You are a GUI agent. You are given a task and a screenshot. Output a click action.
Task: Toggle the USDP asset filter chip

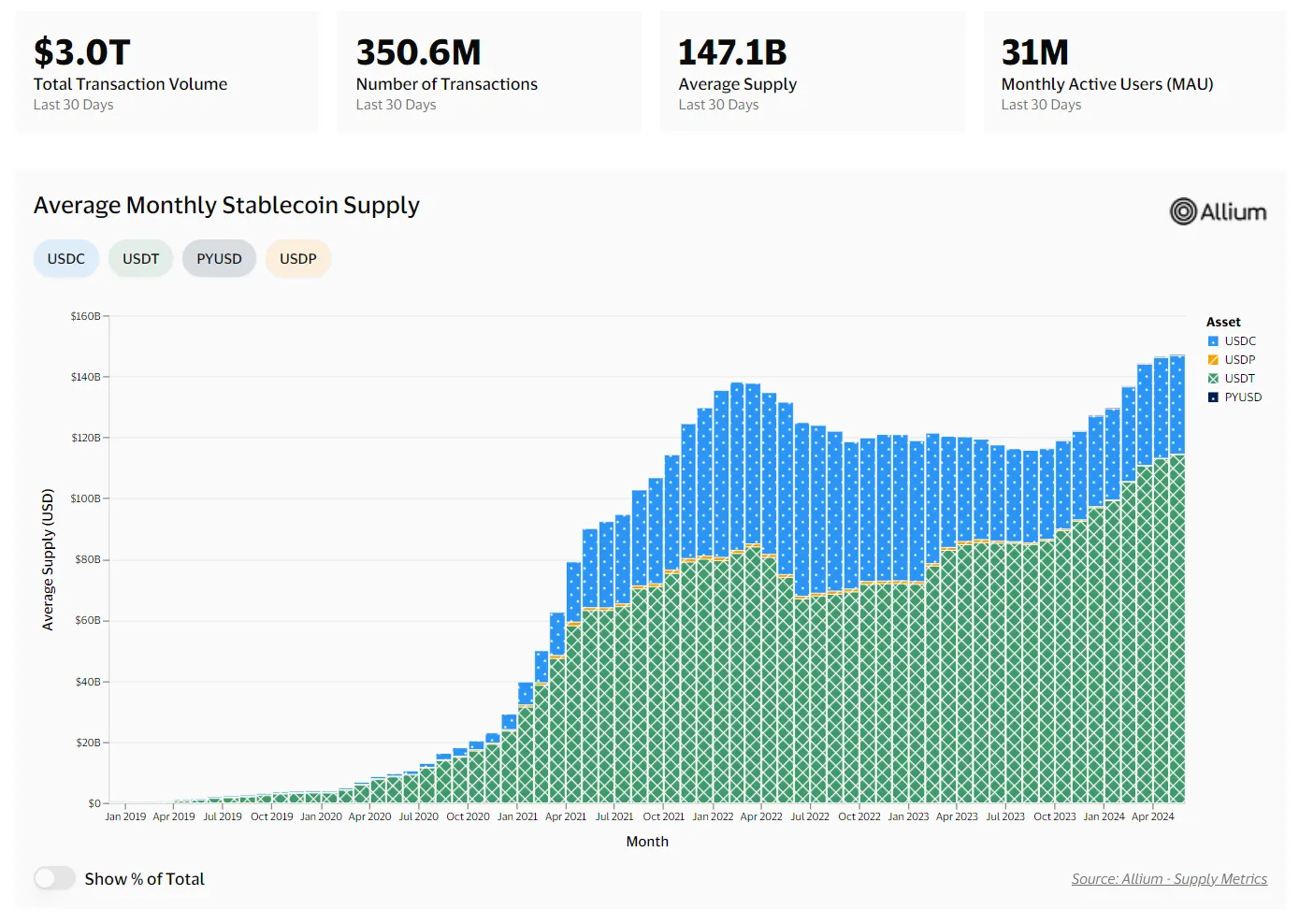298,259
